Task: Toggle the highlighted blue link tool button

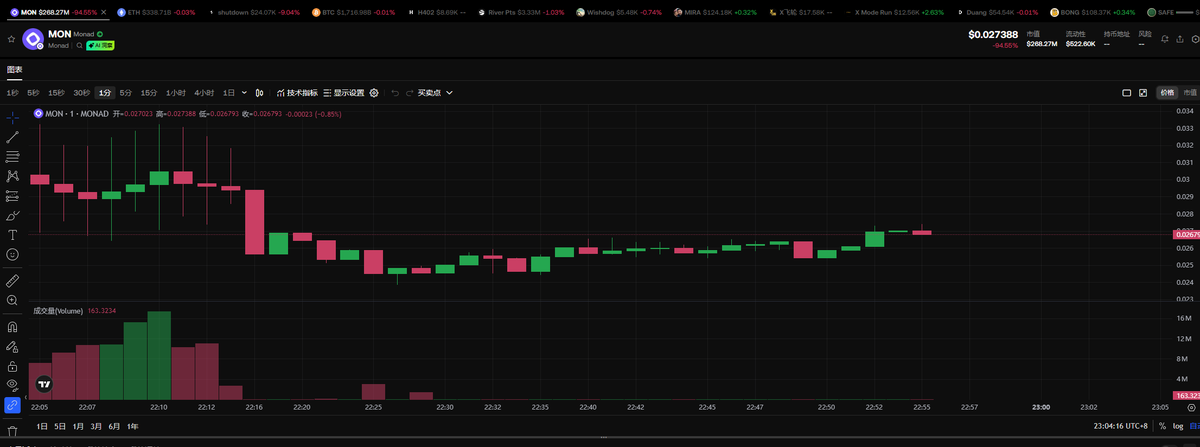Action: coord(12,406)
